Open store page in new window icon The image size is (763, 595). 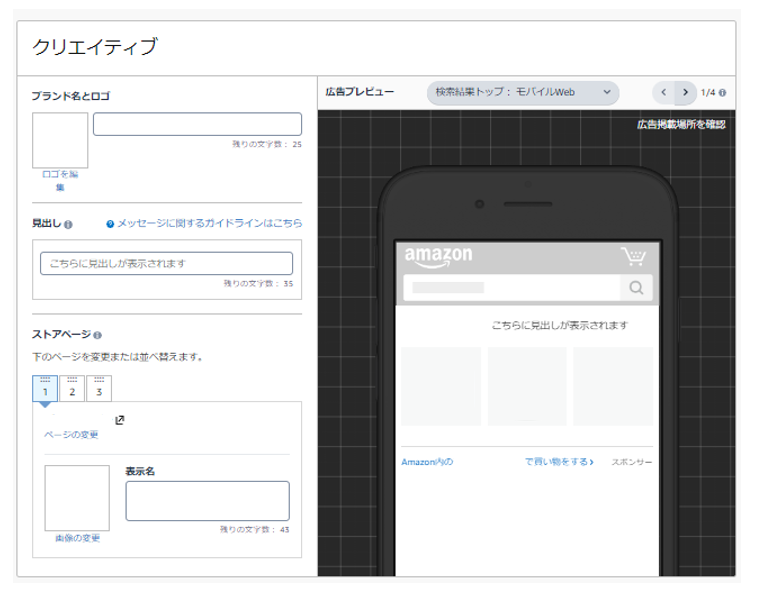click(x=120, y=420)
